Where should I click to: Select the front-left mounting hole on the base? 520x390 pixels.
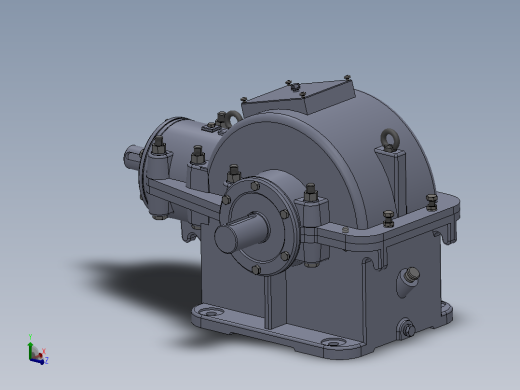click(211, 313)
